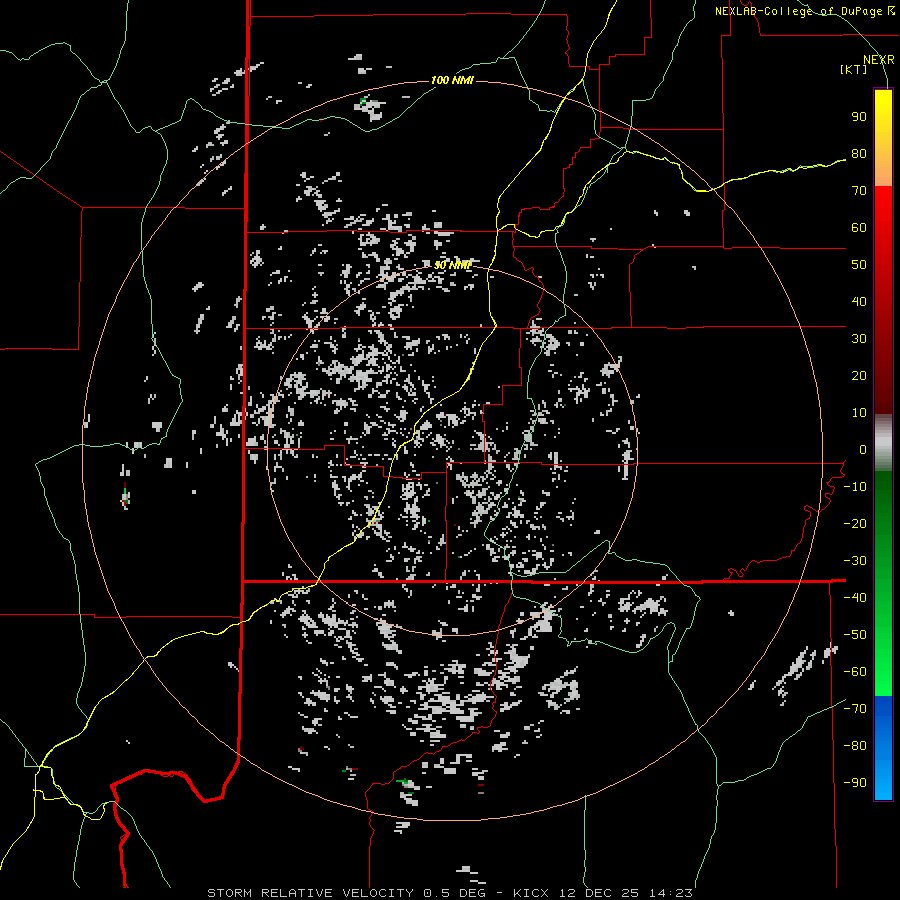Click the 20 value on the velocity scale
The height and width of the screenshot is (900, 900).
click(x=859, y=375)
